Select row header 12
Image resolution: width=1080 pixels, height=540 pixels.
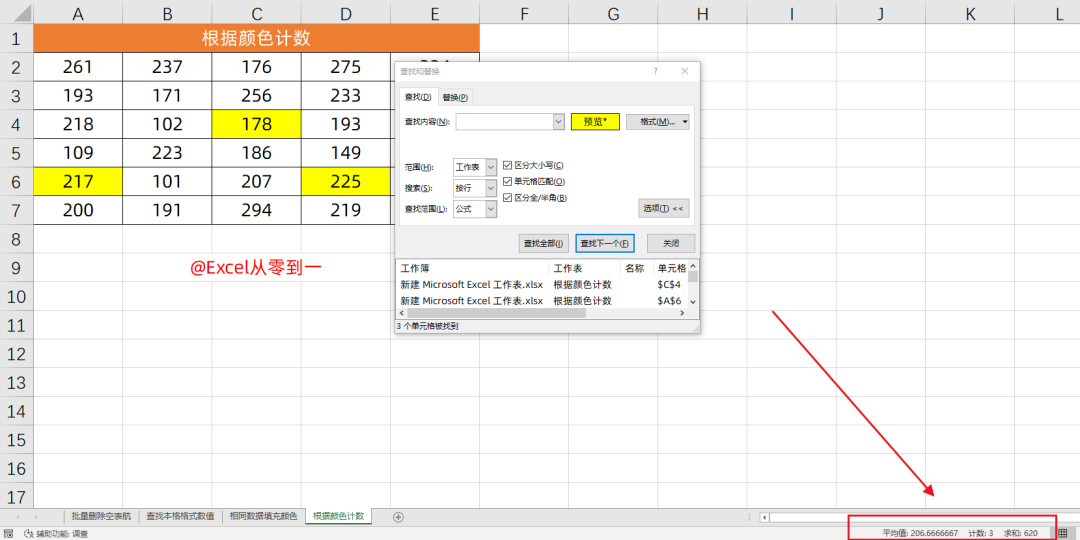(x=17, y=353)
